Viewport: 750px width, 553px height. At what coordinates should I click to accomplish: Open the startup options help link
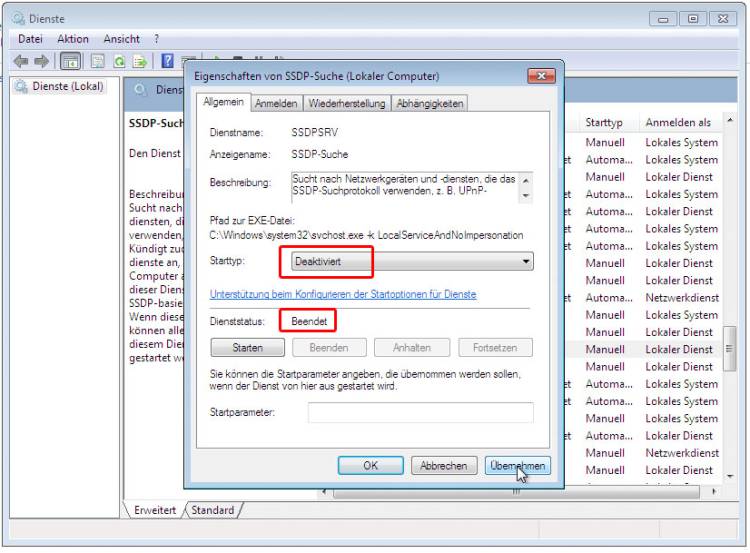tap(342, 295)
